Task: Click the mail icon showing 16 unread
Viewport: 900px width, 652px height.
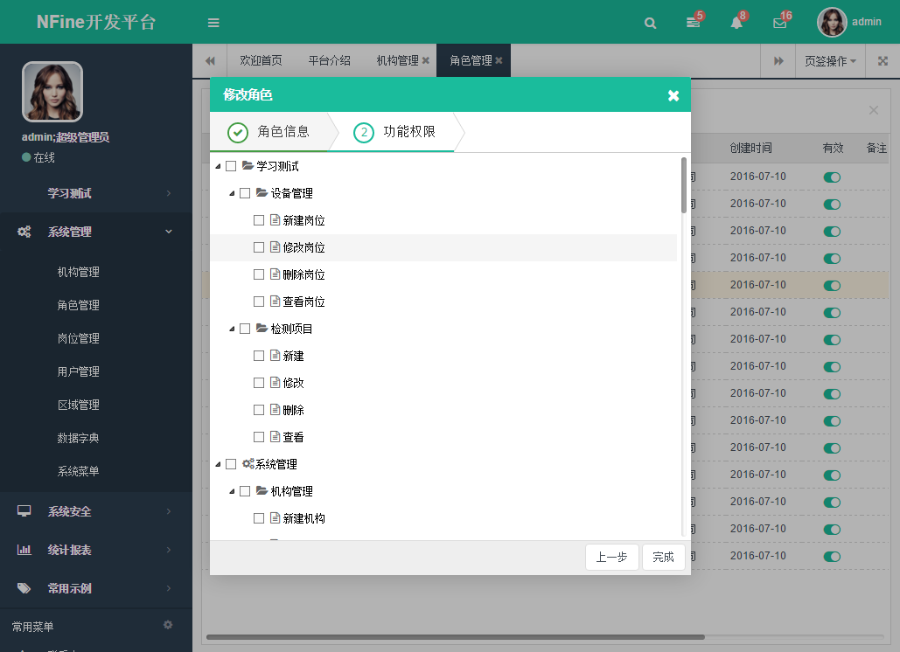Action: pos(780,22)
